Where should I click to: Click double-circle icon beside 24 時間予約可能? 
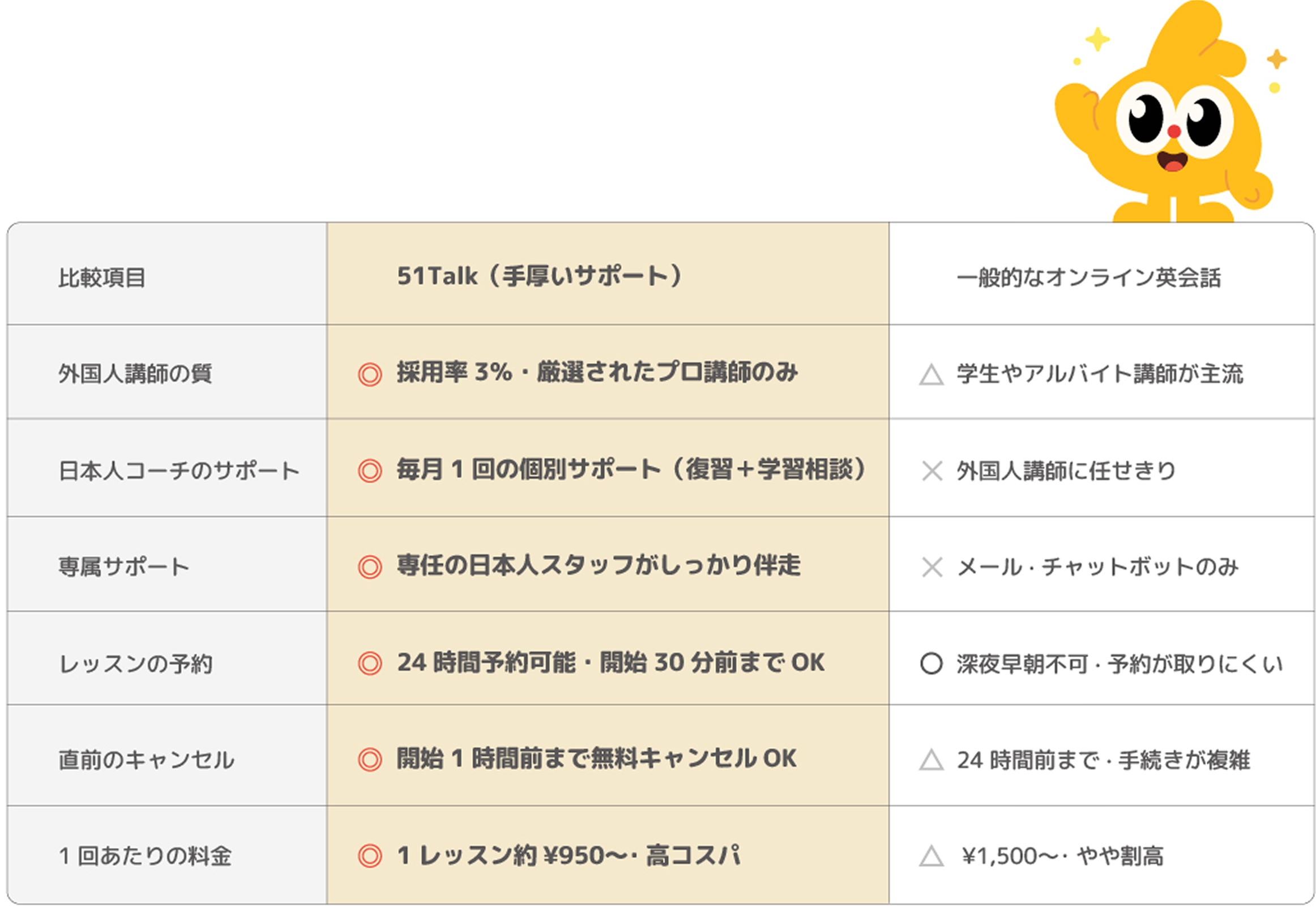pos(370,663)
